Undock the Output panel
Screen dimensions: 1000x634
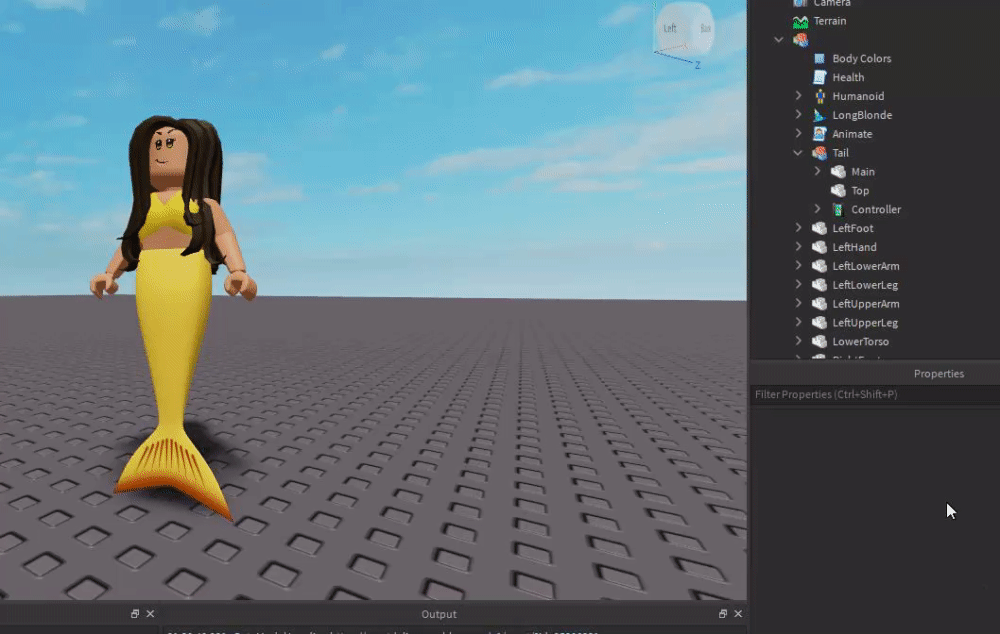tap(723, 614)
